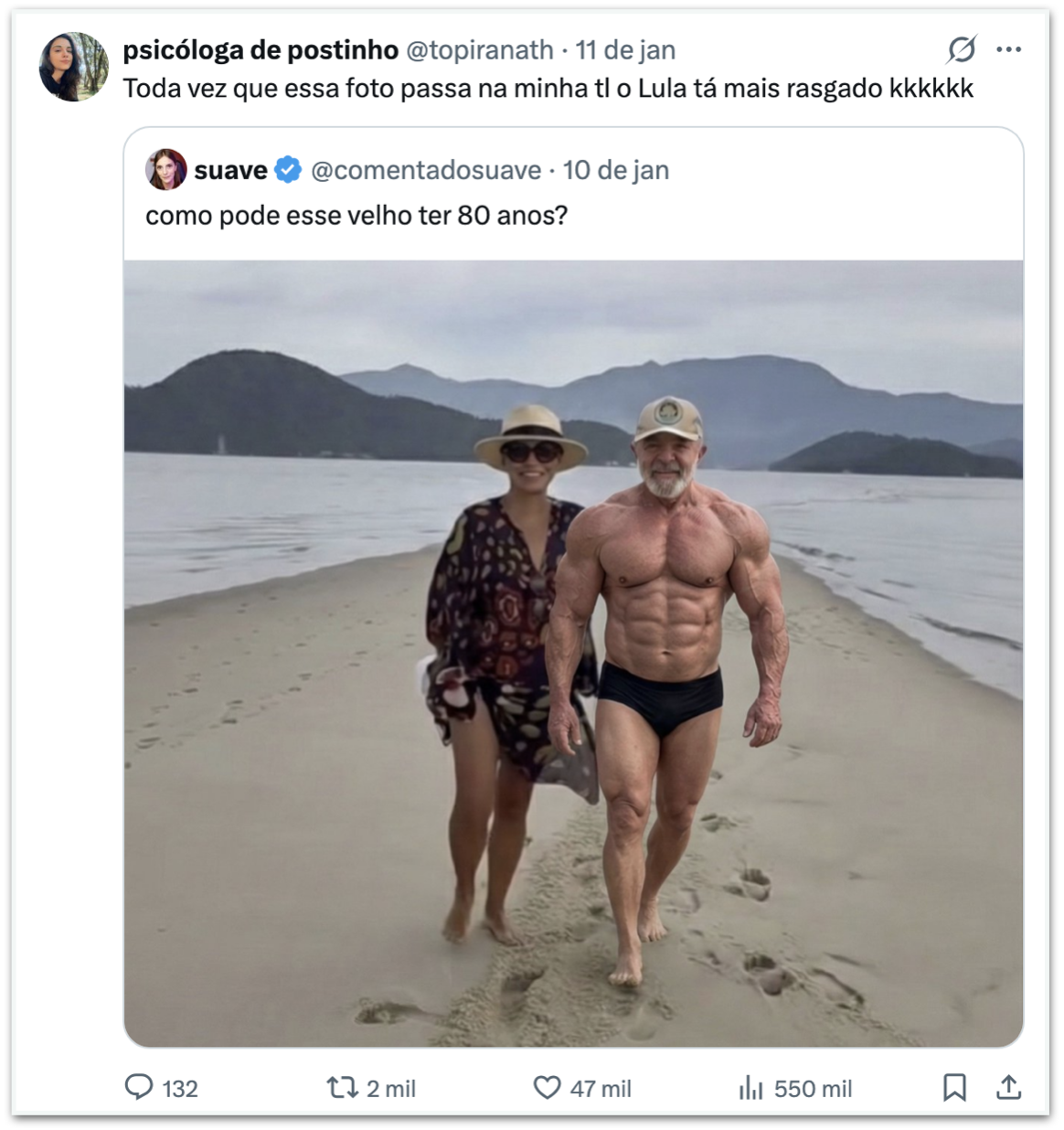Open the three-dots more options menu
The height and width of the screenshot is (1130, 1064).
[1009, 49]
